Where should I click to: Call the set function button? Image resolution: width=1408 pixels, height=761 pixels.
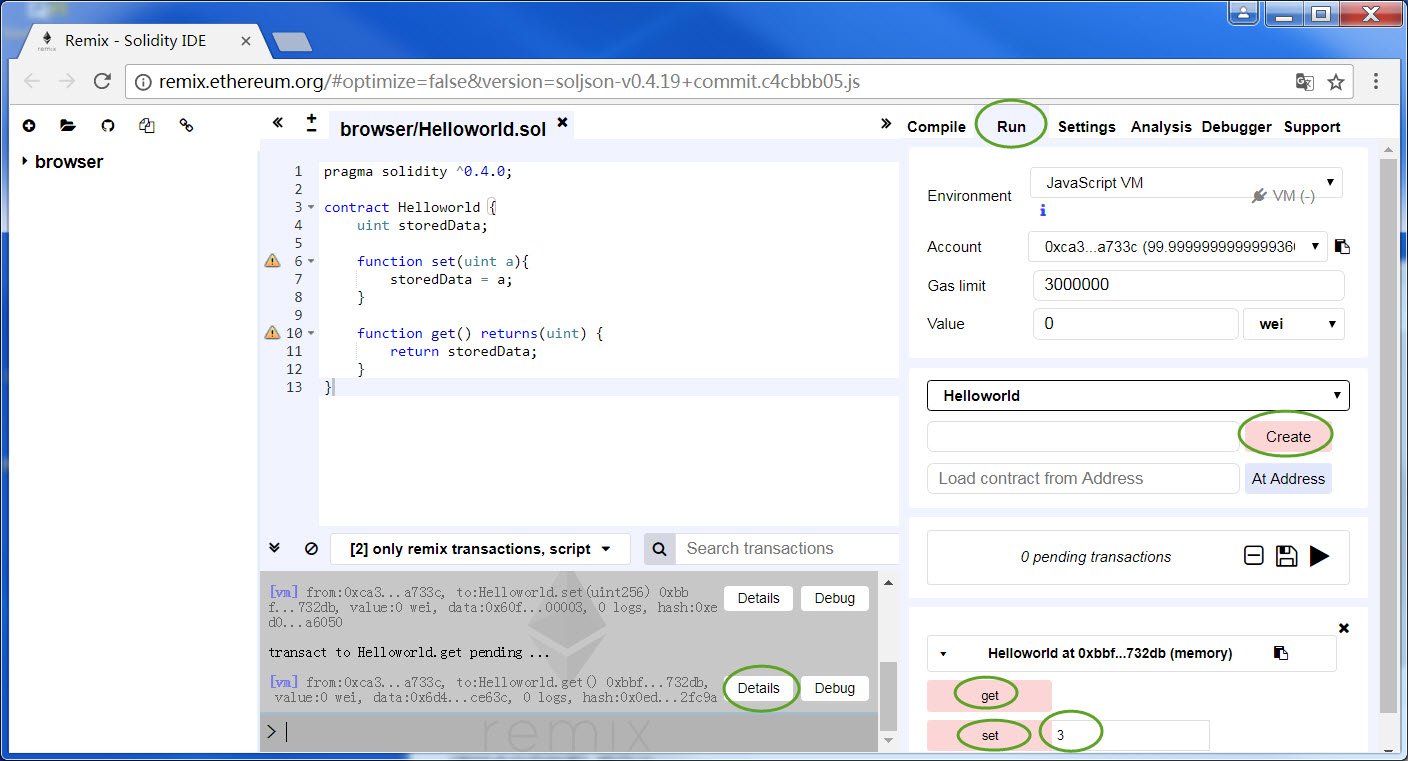[x=989, y=735]
